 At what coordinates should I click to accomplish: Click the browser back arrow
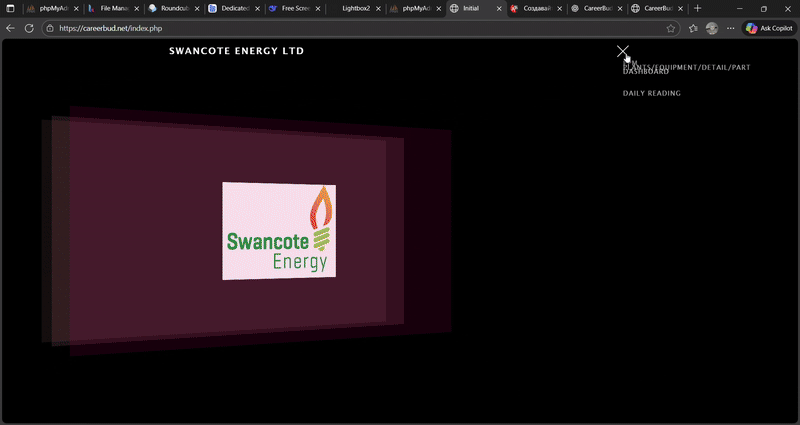[x=11, y=28]
